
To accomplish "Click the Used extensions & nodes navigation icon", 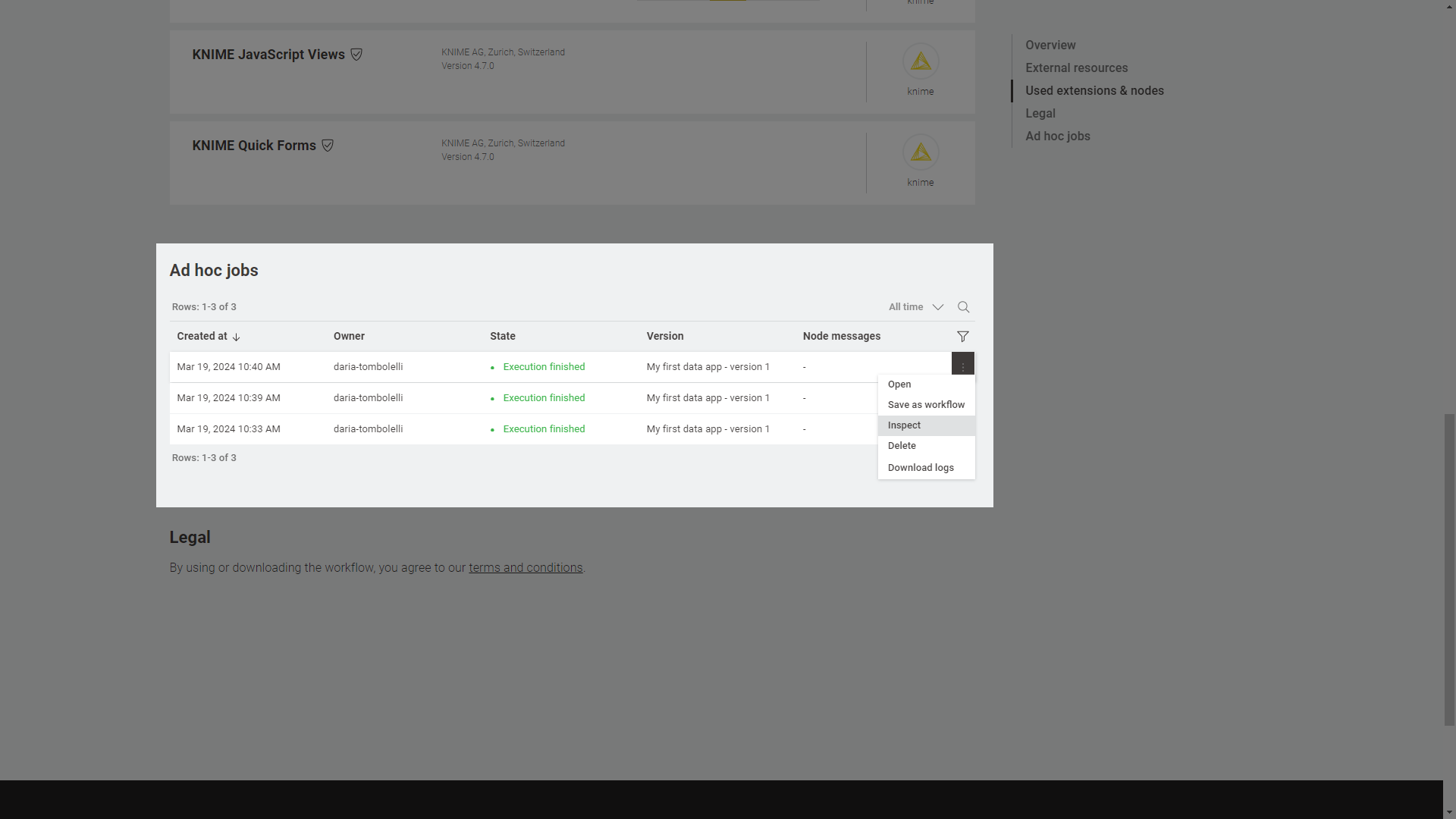I will coord(1094,90).
